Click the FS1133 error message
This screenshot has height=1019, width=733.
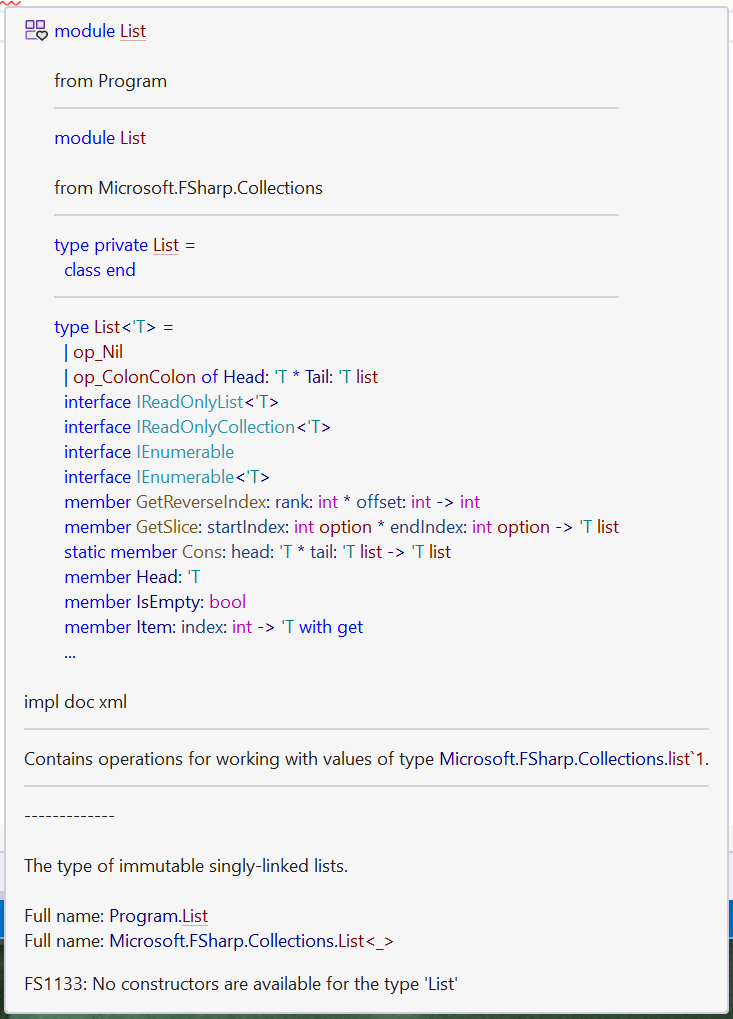tap(241, 985)
